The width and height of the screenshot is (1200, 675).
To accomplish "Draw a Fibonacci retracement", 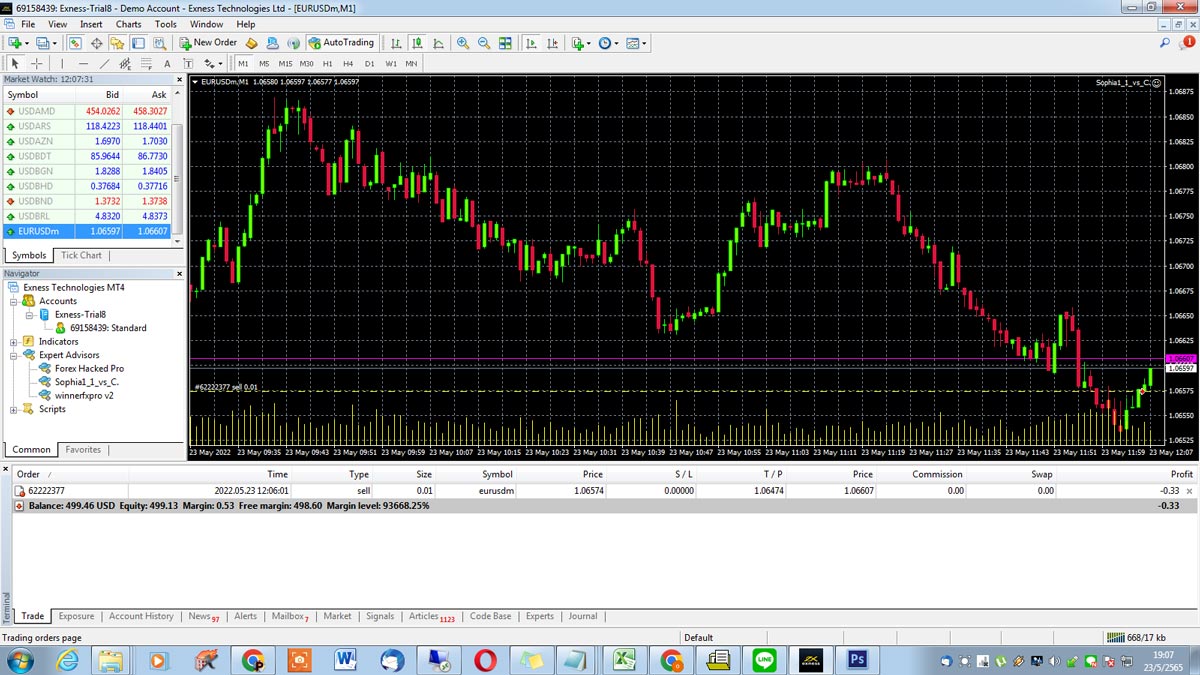I will pyautogui.click(x=145, y=63).
